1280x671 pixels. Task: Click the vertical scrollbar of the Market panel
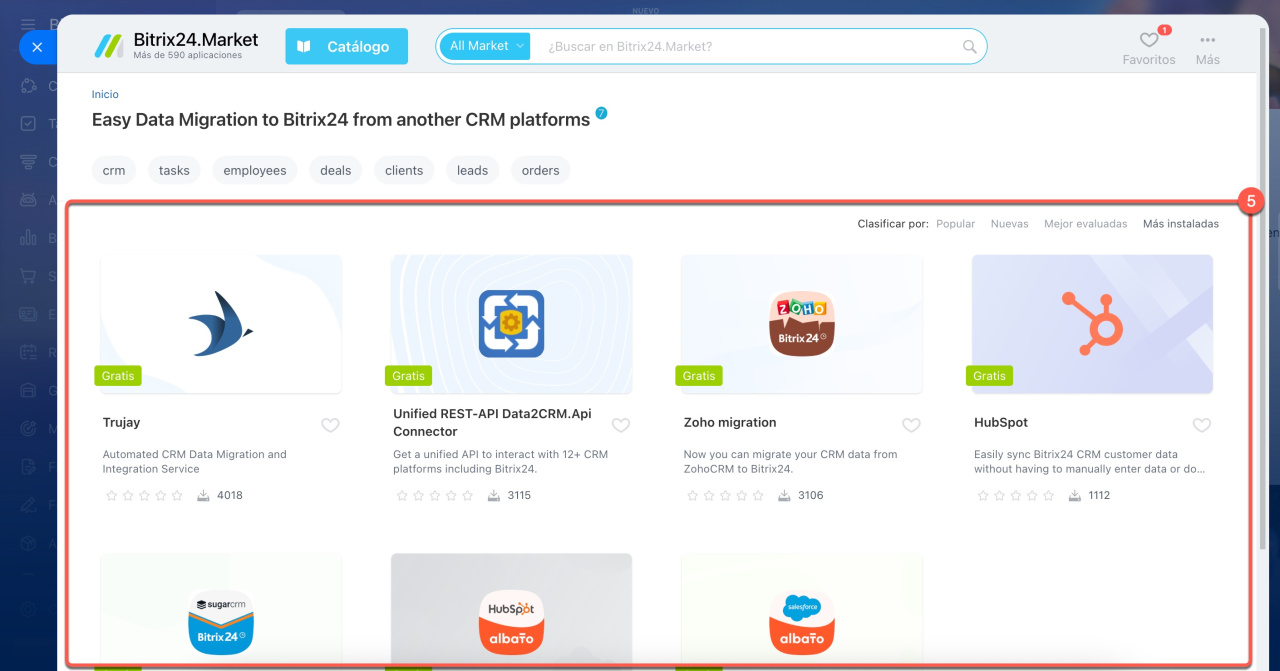pyautogui.click(x=1263, y=290)
